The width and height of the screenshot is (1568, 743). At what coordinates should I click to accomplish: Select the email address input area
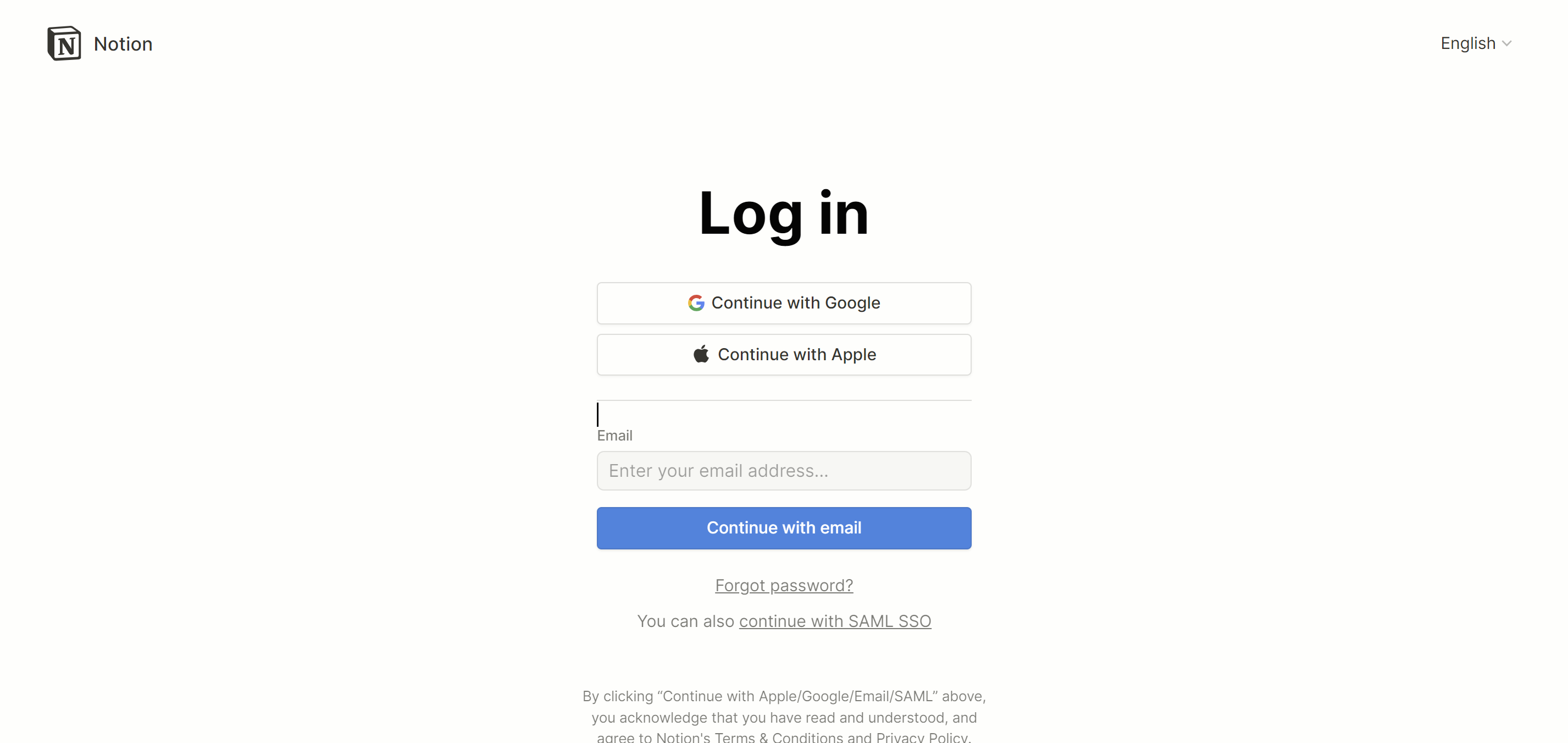784,470
